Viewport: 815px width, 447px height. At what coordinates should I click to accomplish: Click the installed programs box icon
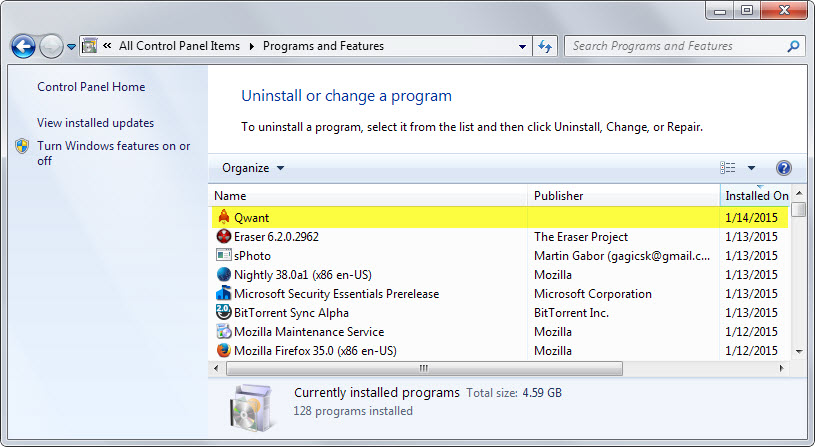(x=252, y=409)
